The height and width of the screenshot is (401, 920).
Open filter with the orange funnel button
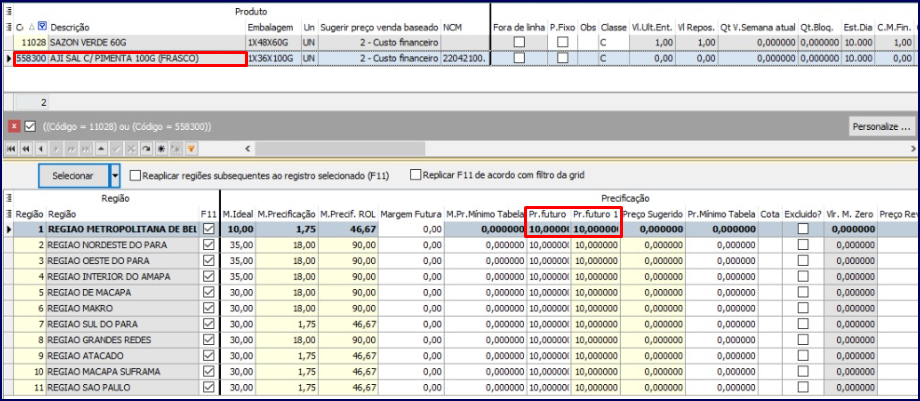coord(191,149)
